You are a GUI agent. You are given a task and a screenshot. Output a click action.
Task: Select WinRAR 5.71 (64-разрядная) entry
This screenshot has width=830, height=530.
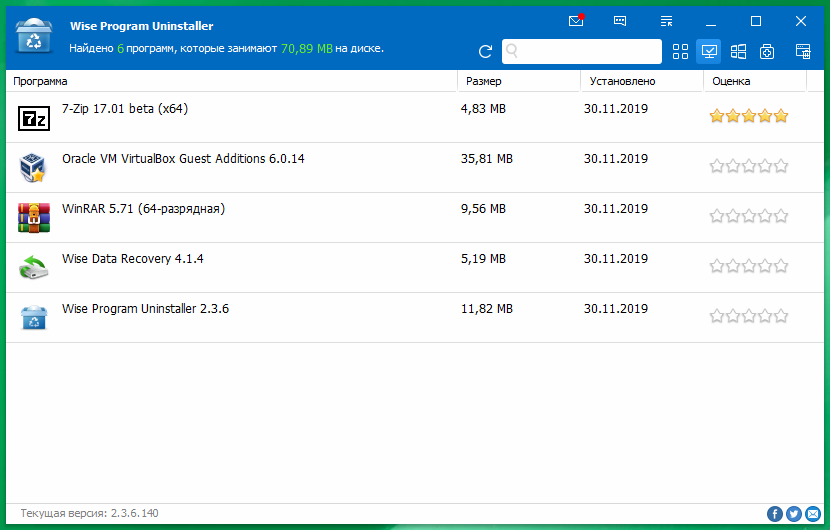click(x=415, y=218)
